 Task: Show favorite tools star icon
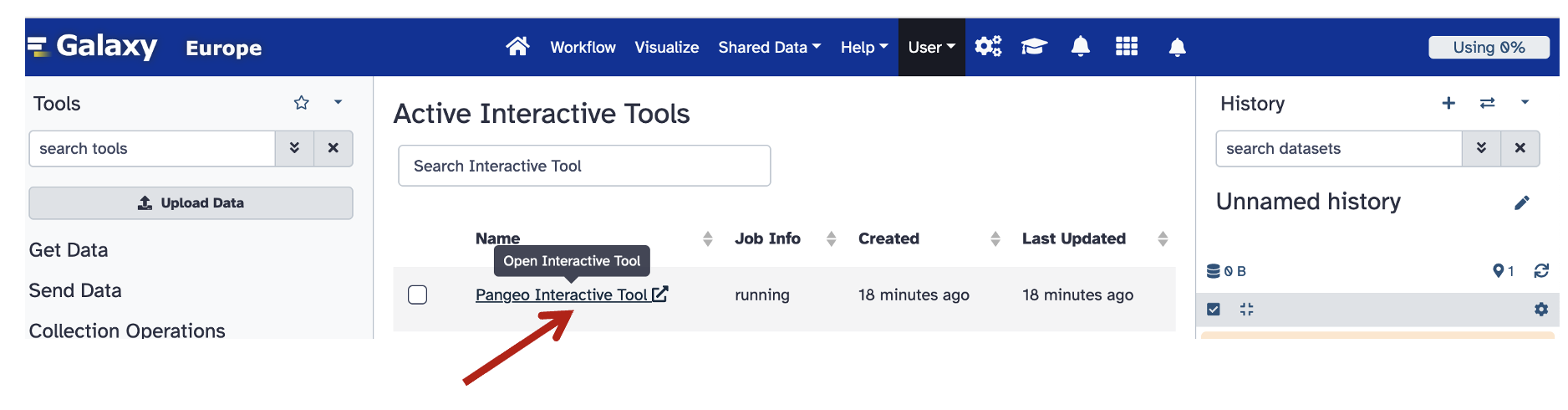302,103
